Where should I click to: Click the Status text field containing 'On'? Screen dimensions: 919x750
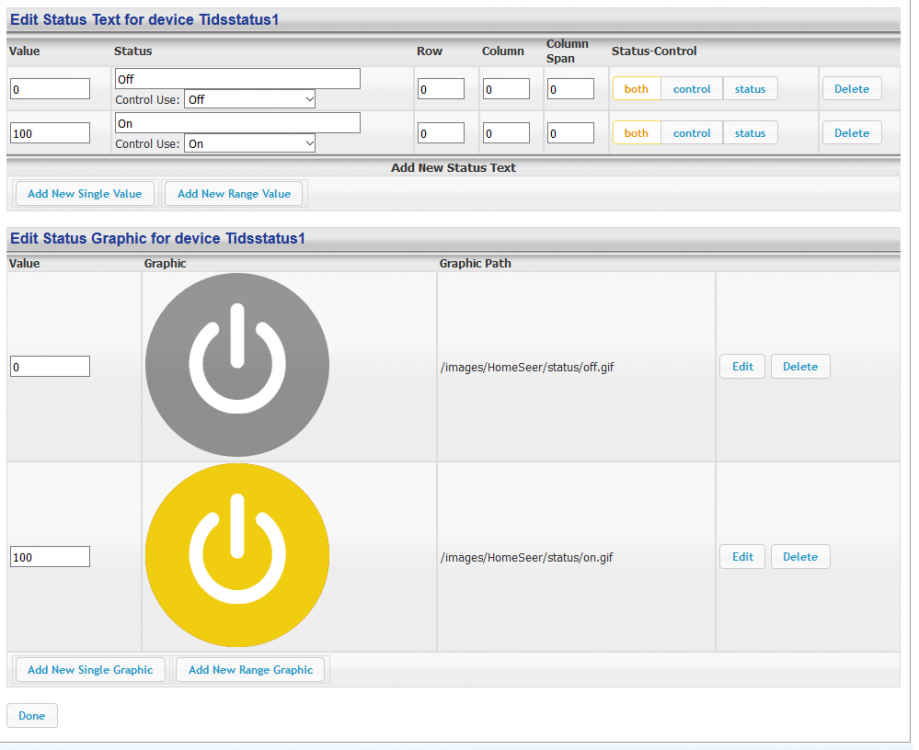237,123
